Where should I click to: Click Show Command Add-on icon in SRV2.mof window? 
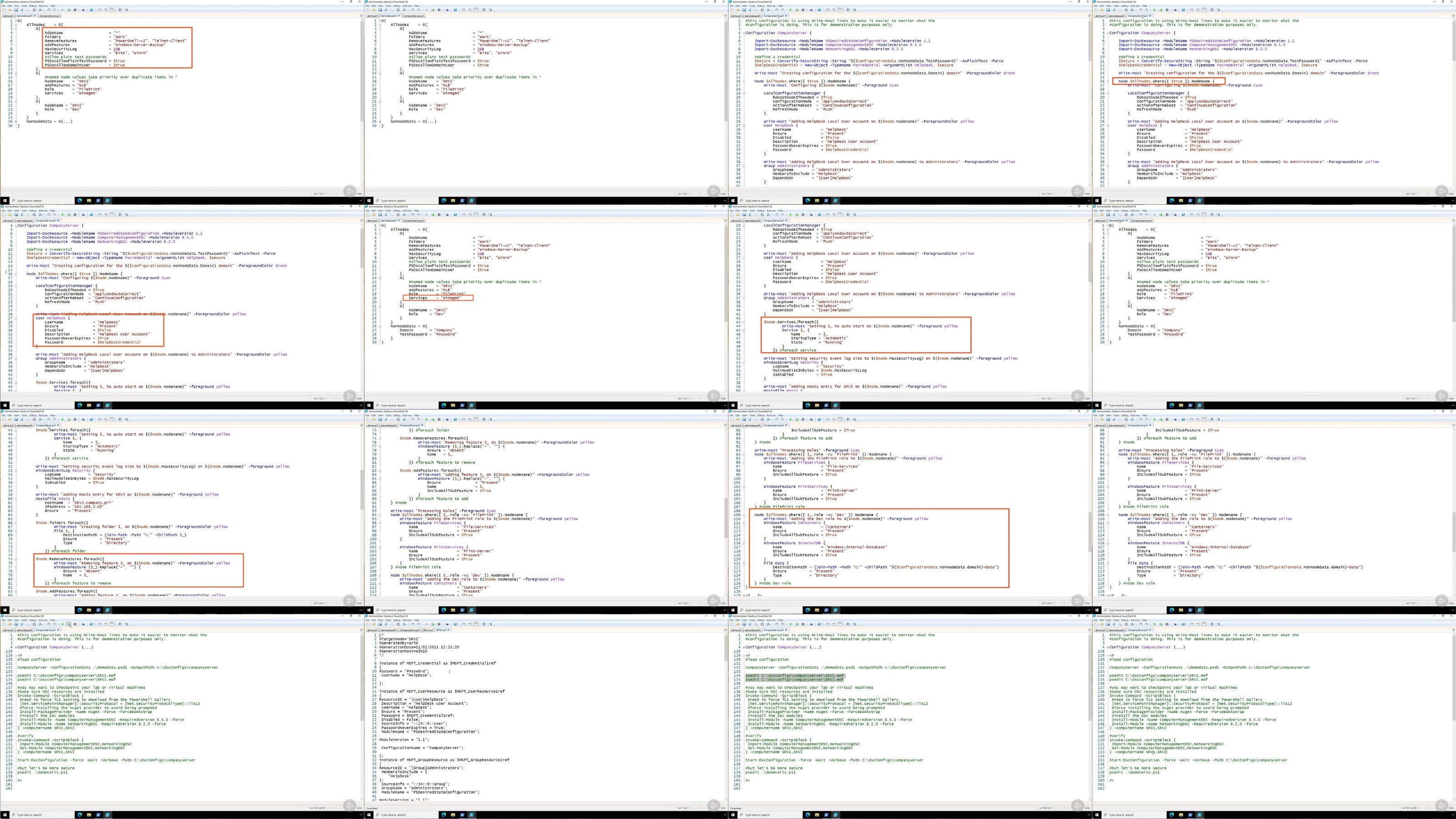point(490,624)
